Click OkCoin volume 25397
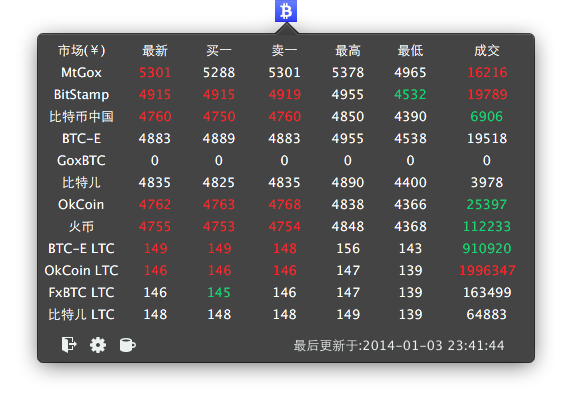572x404 pixels. pyautogui.click(x=487, y=204)
